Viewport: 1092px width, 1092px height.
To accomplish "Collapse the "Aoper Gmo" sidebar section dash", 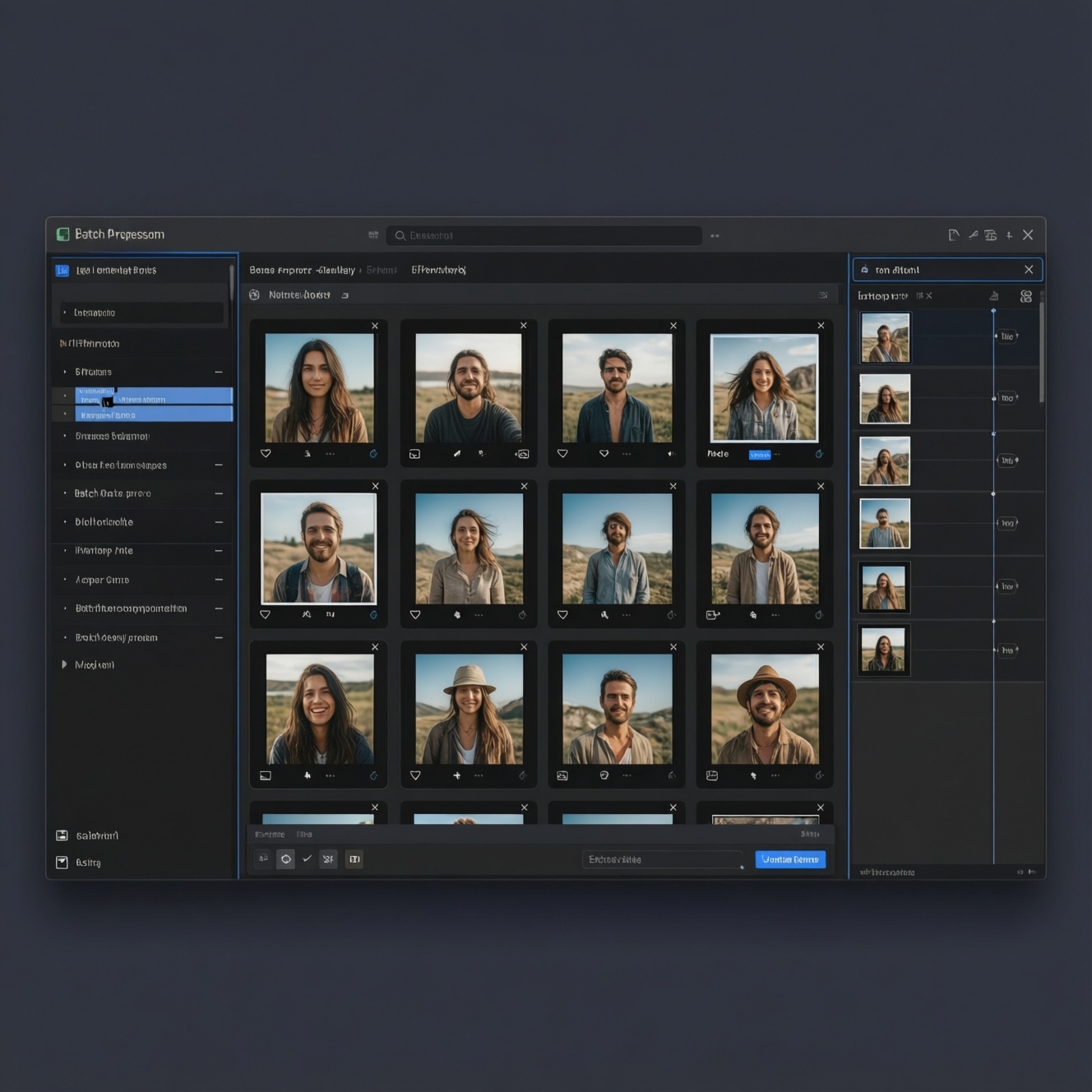I will point(219,580).
